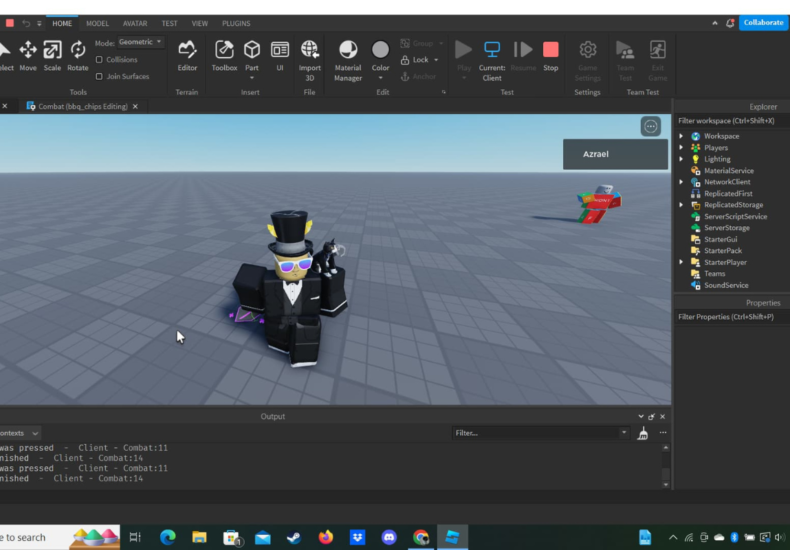Open Steam from the taskbar
The image size is (790, 550).
[294, 537]
